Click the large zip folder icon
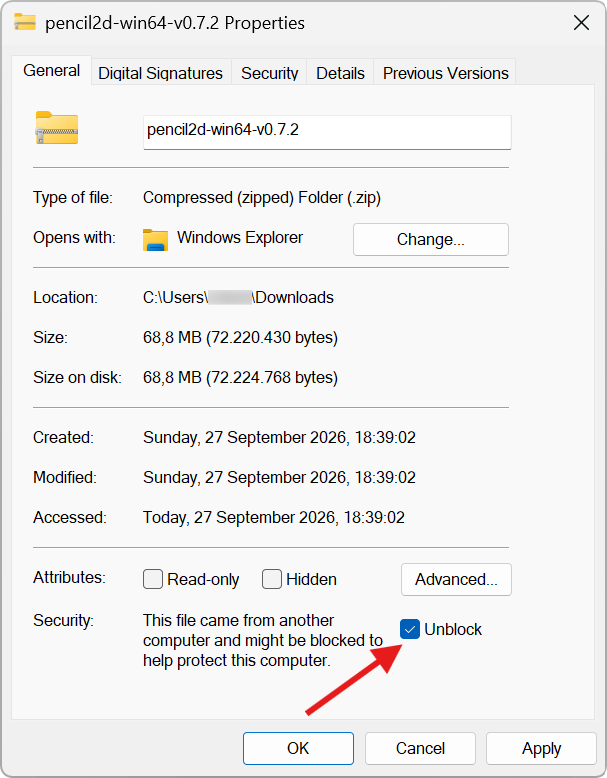This screenshot has height=778, width=607. (57, 128)
